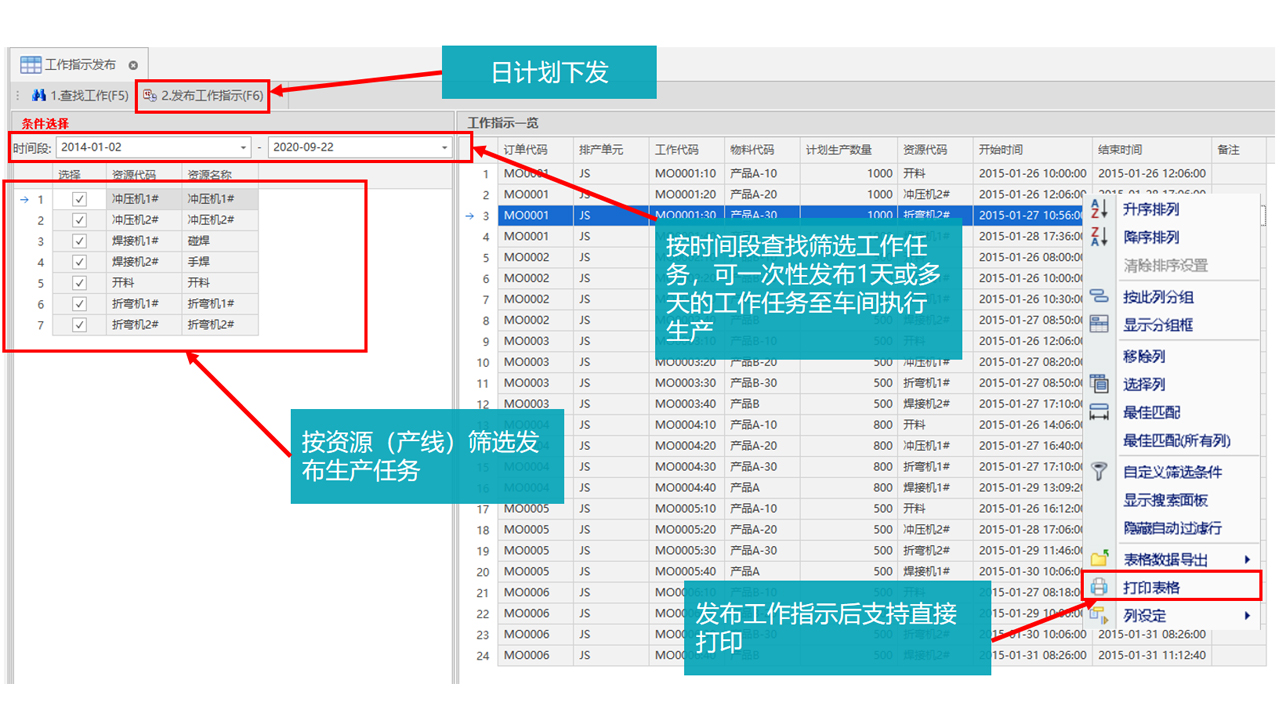Click the show group box (显示分组框) icon
Screen dimensions: 1280x728
(1099, 325)
